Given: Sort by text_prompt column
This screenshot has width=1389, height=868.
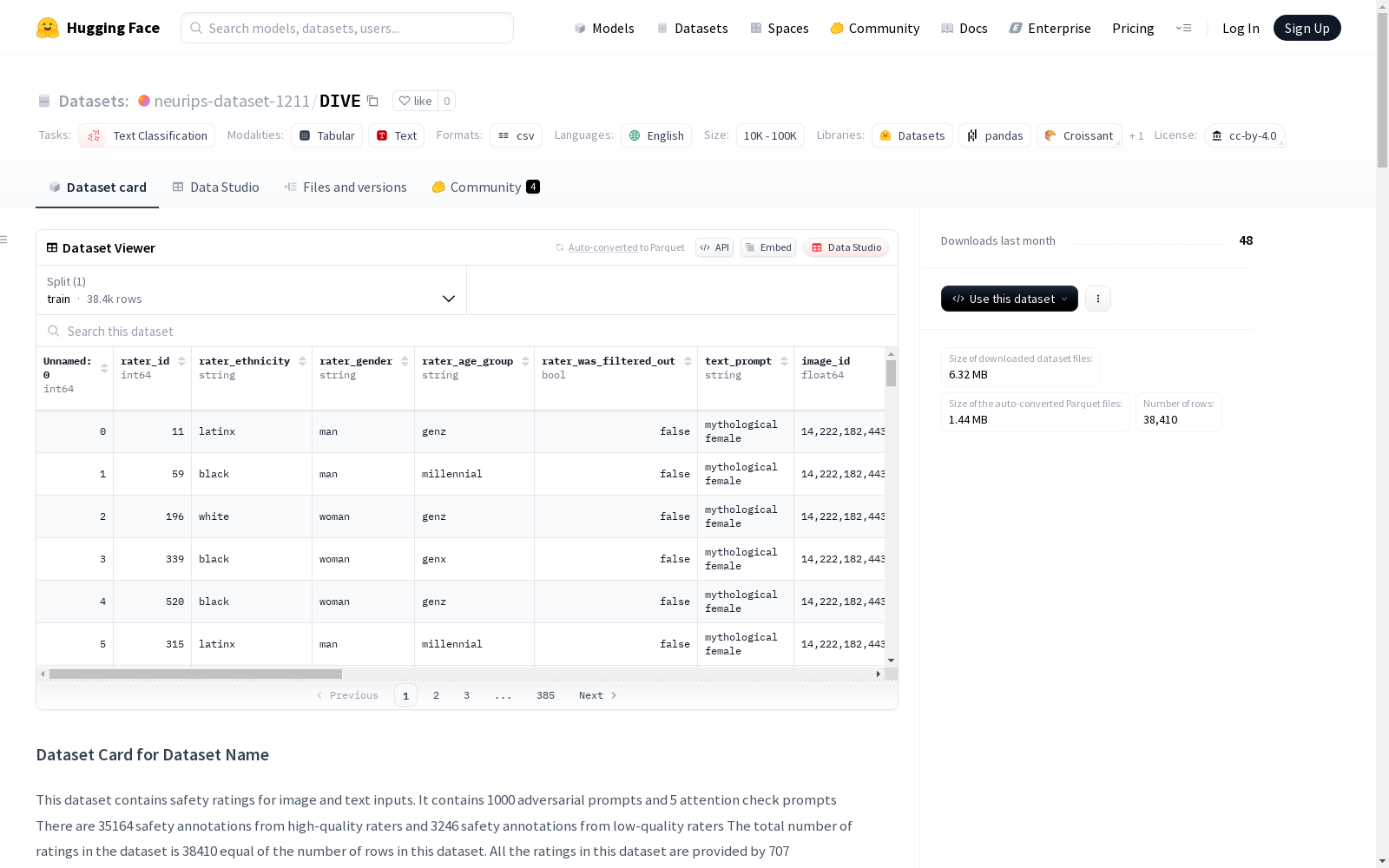Looking at the screenshot, I should click(x=784, y=361).
